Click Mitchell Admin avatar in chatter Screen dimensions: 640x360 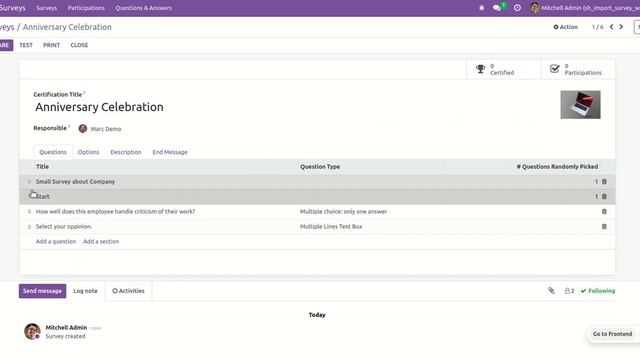tap(32, 331)
